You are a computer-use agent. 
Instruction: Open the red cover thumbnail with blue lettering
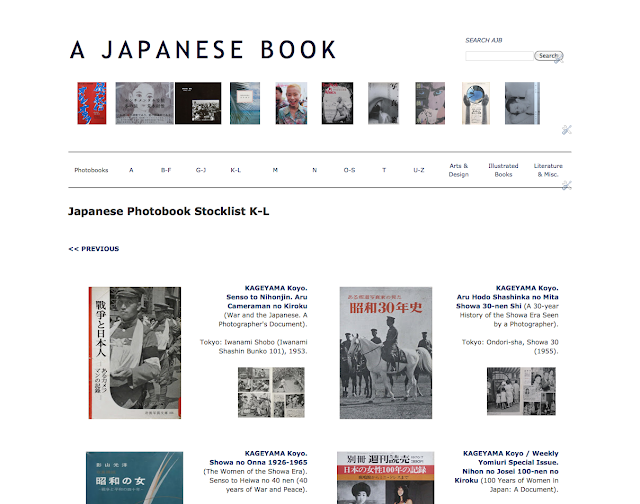tap(92, 103)
